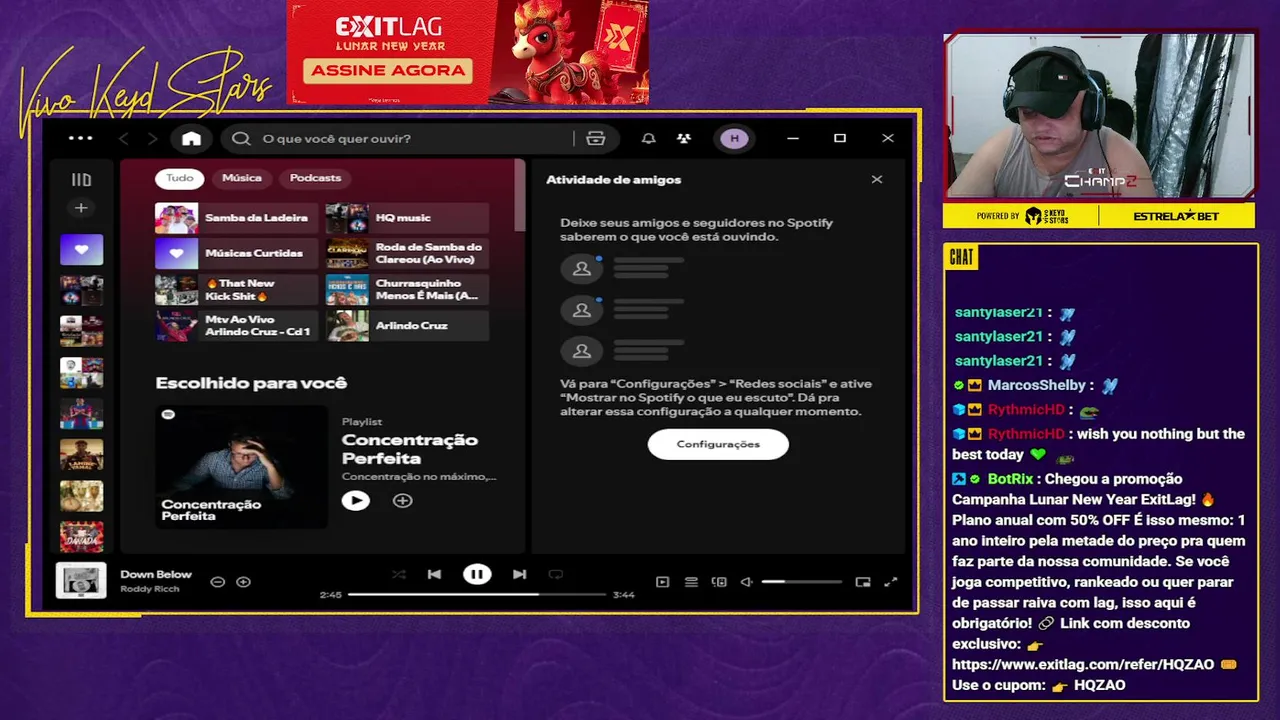Skip to the next track
This screenshot has width=1280, height=720.
click(x=519, y=574)
